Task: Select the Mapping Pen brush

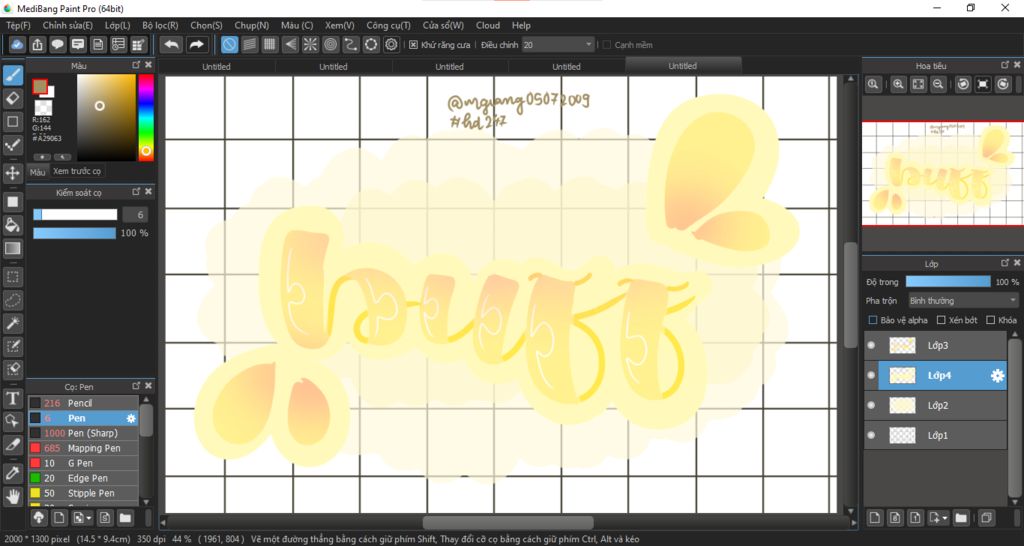Action: click(83, 448)
